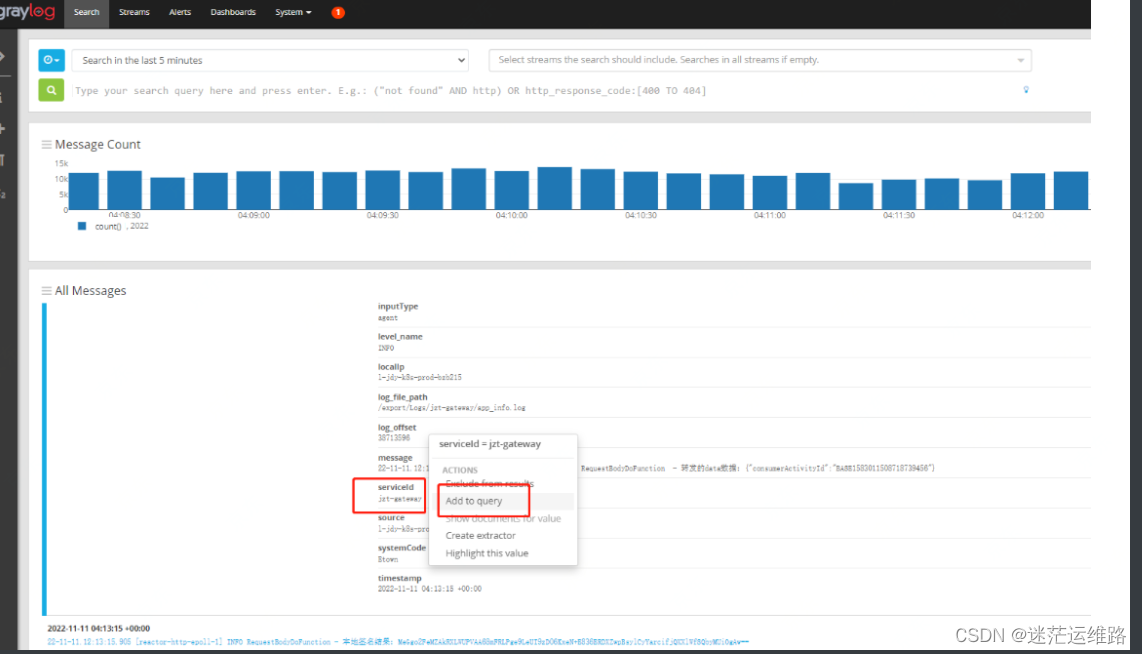Click the count() legend color swatch

pyautogui.click(x=82, y=226)
